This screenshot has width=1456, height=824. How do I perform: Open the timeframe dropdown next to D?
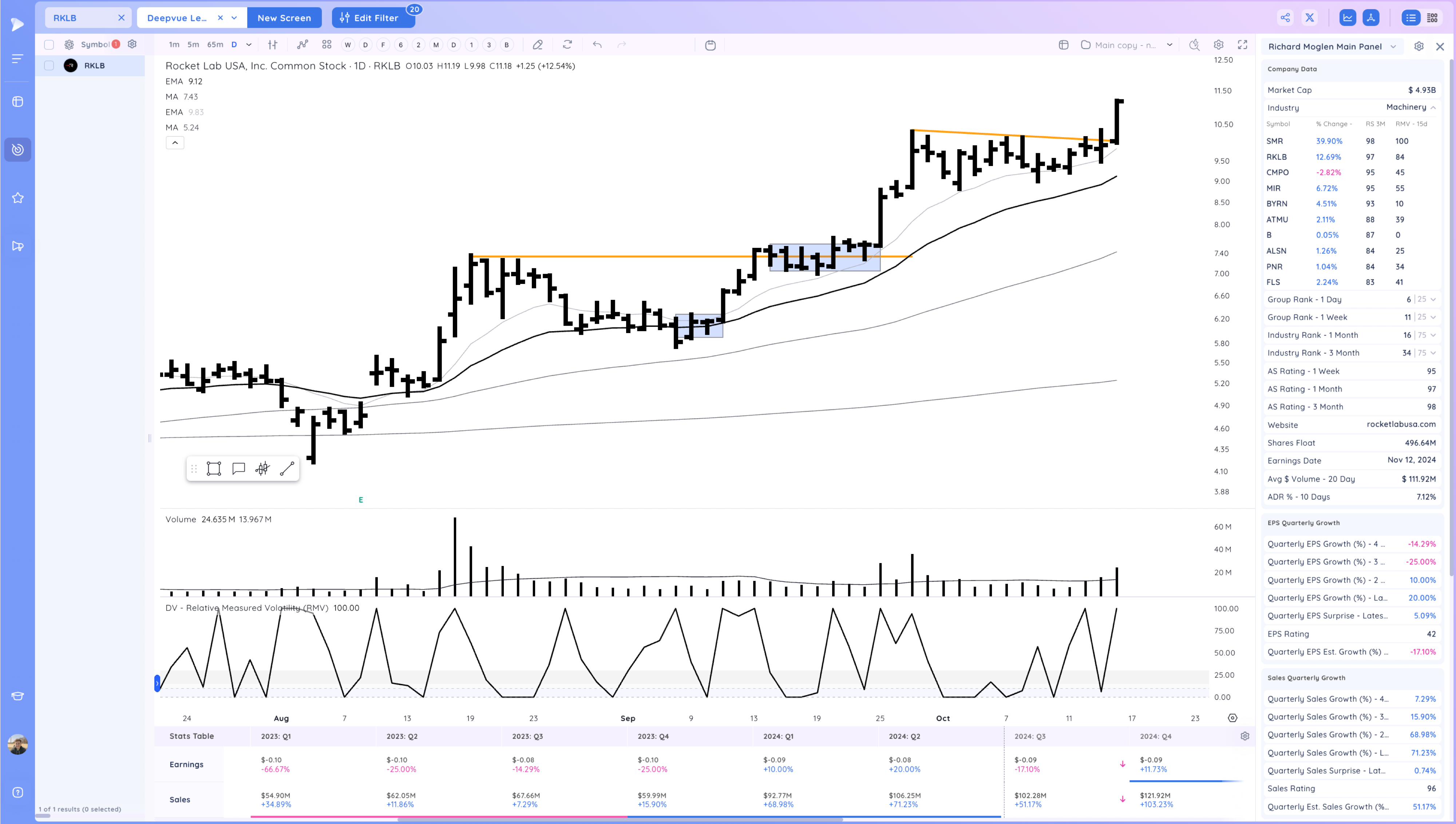[x=249, y=45]
